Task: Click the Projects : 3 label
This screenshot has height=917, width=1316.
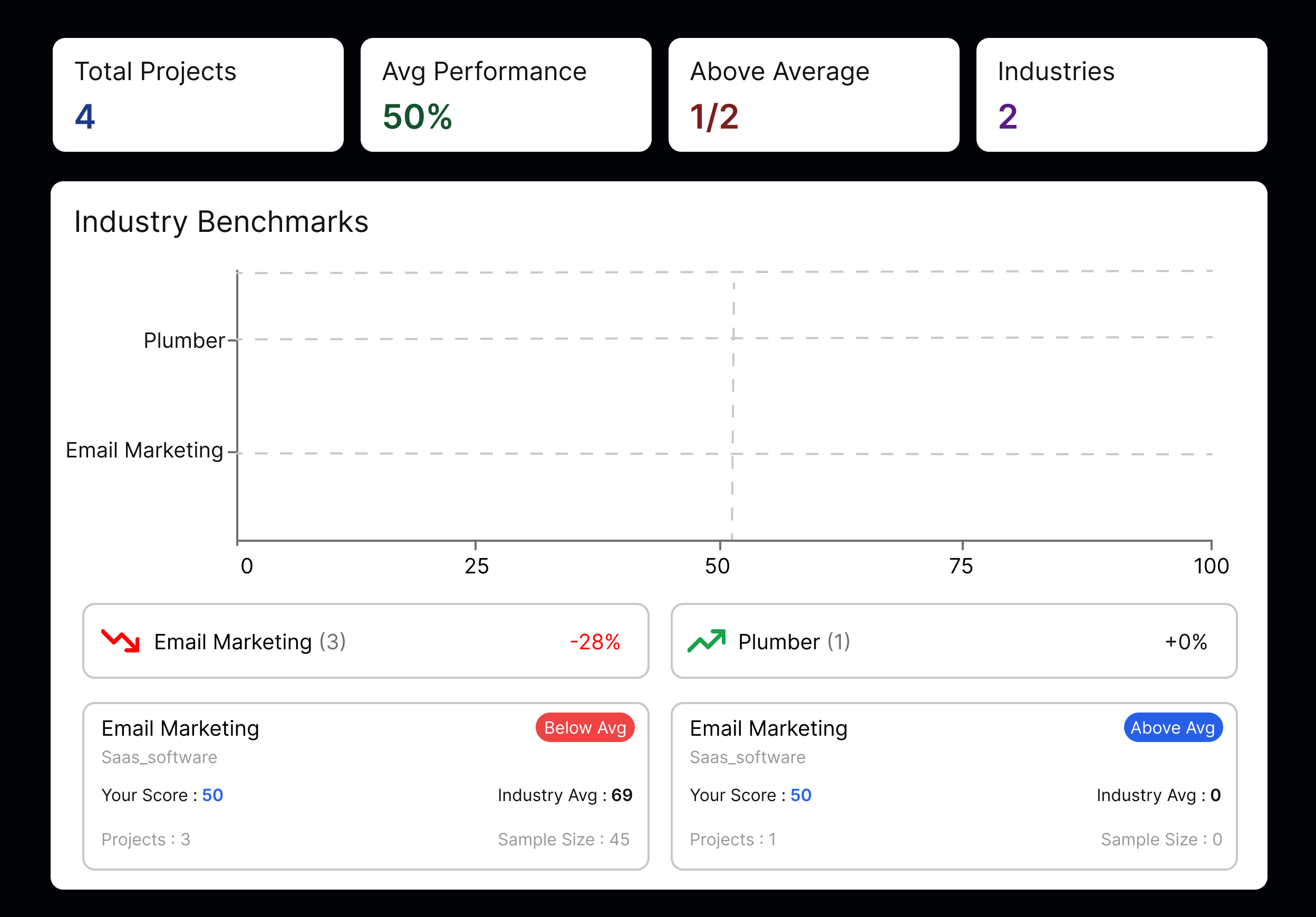Action: (x=146, y=839)
